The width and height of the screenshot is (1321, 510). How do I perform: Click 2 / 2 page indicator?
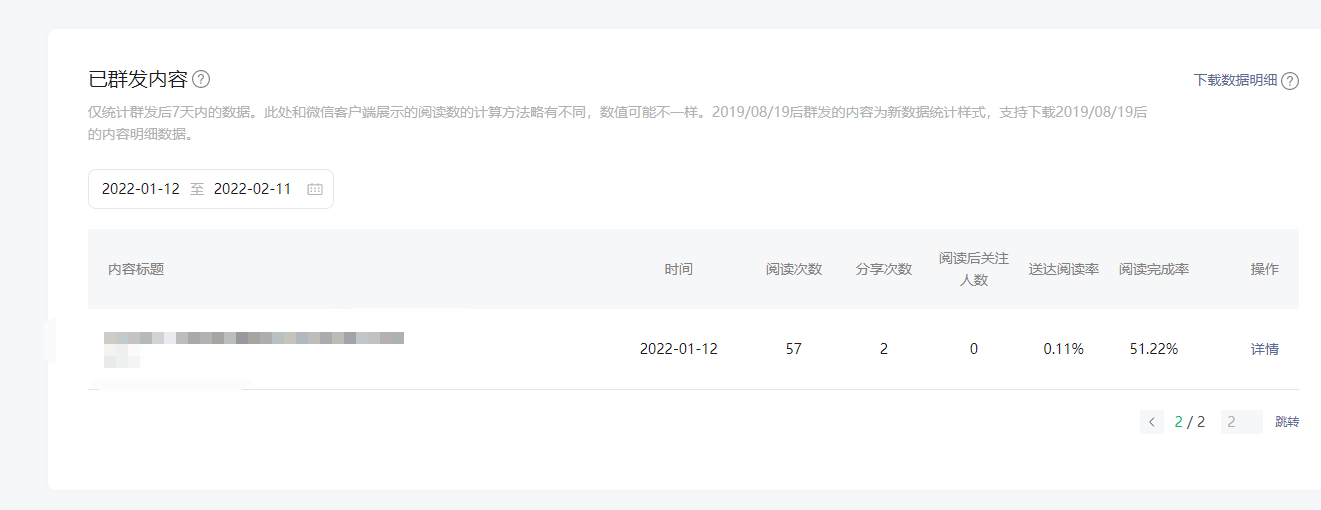[1190, 422]
